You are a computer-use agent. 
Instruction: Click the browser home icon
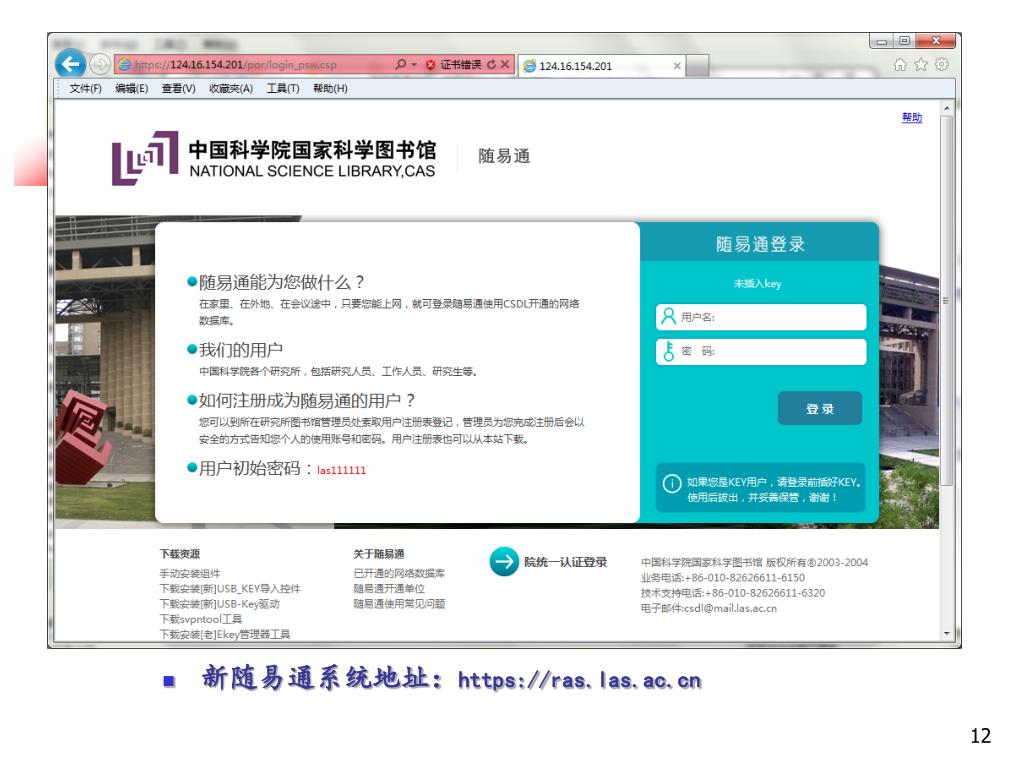(900, 64)
